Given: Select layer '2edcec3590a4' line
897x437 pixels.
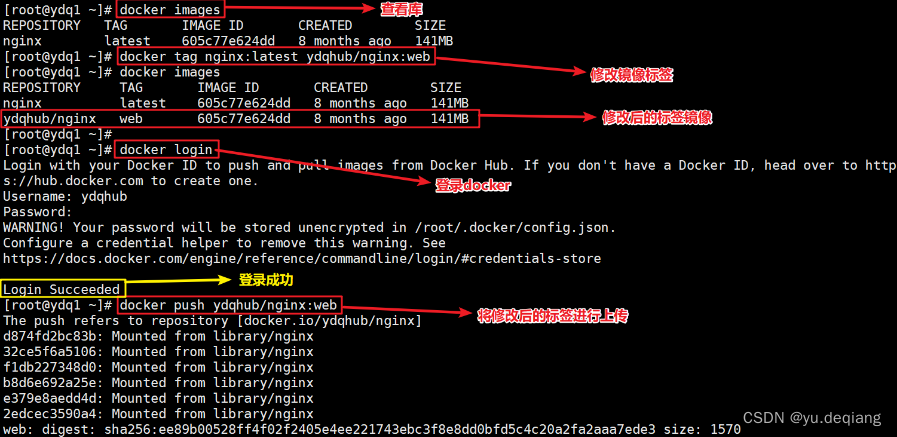Looking at the screenshot, I should coord(158,414).
